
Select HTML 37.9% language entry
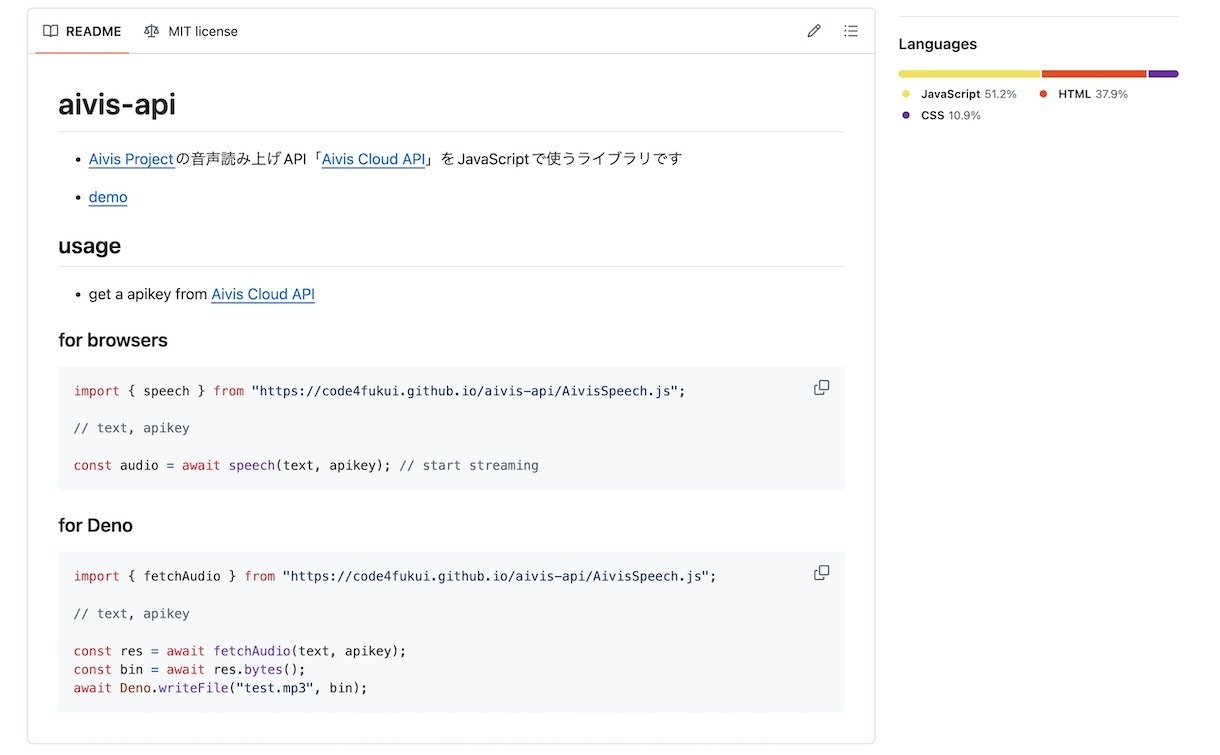coord(1083,94)
